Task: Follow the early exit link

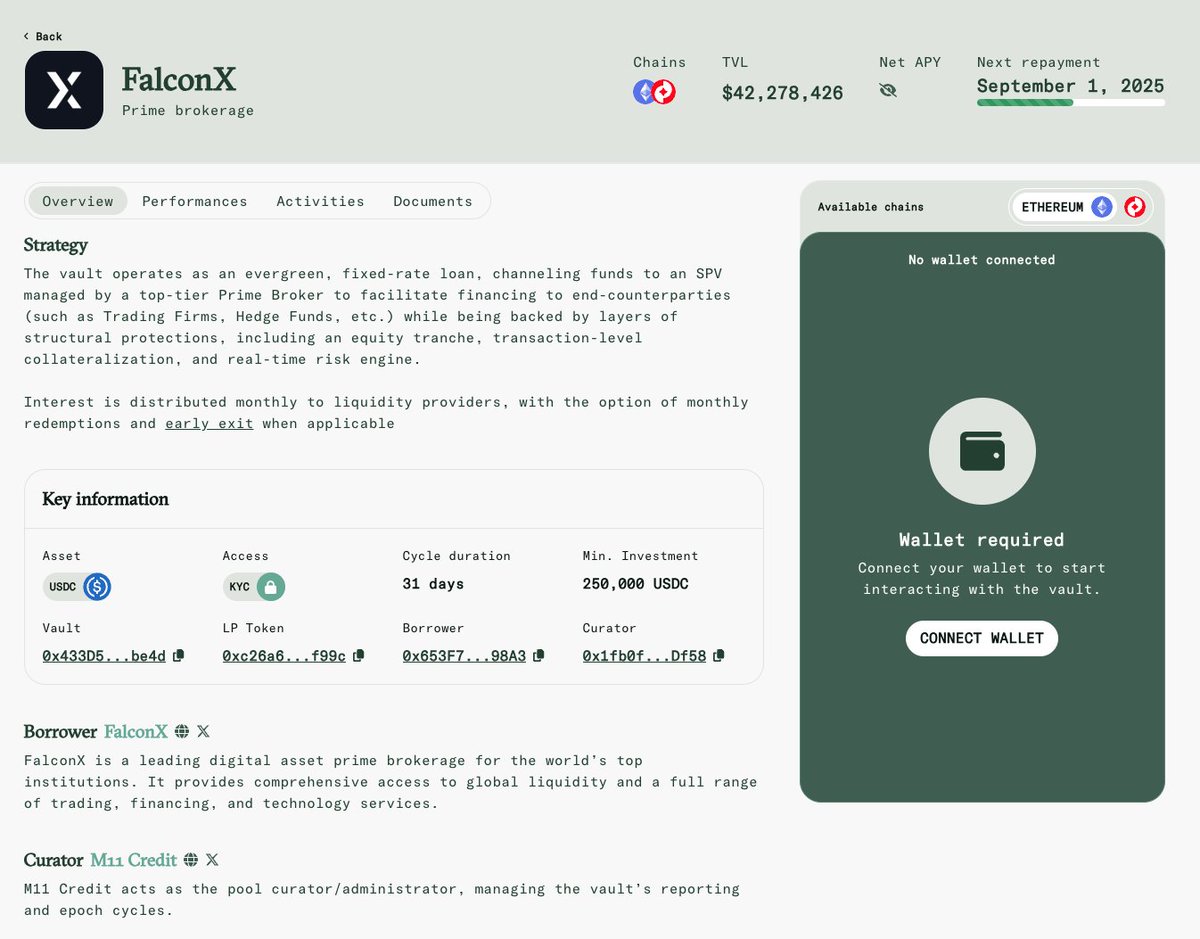Action: click(x=209, y=423)
